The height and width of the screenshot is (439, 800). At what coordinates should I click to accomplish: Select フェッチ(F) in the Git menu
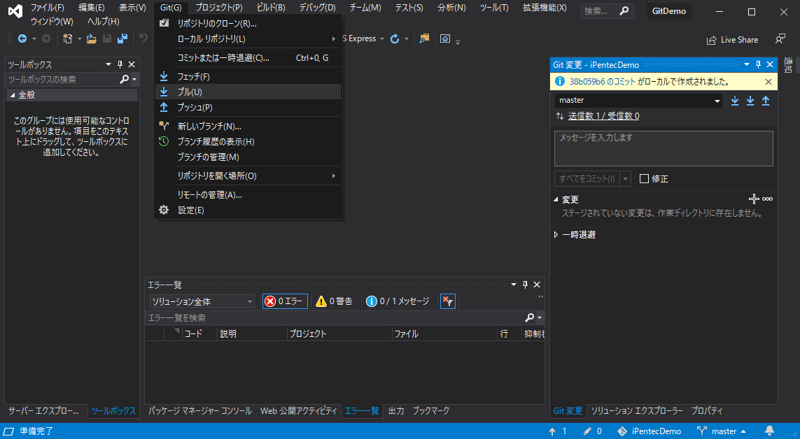pos(248,77)
